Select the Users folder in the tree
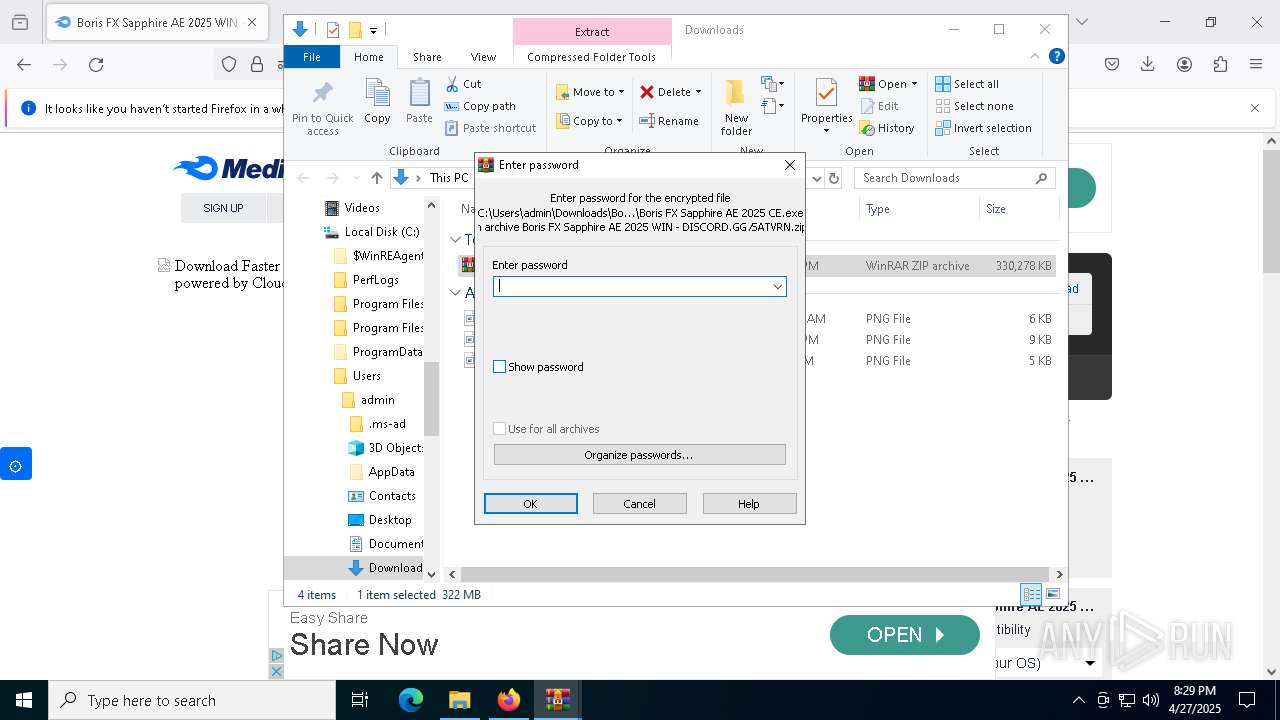The image size is (1280, 720). [x=366, y=376]
